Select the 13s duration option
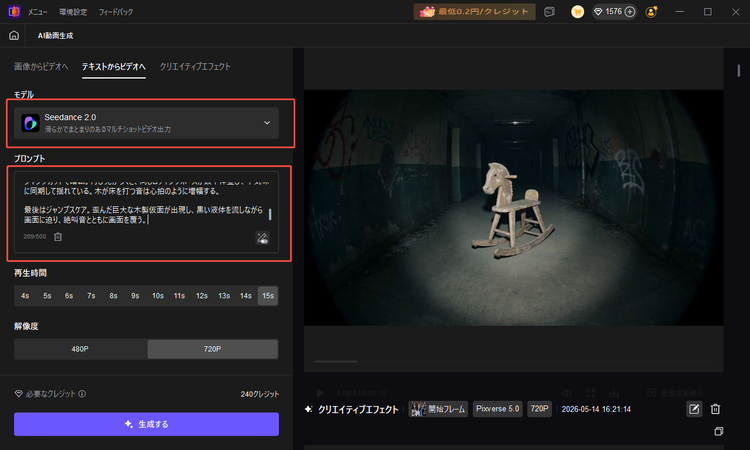 (x=224, y=296)
